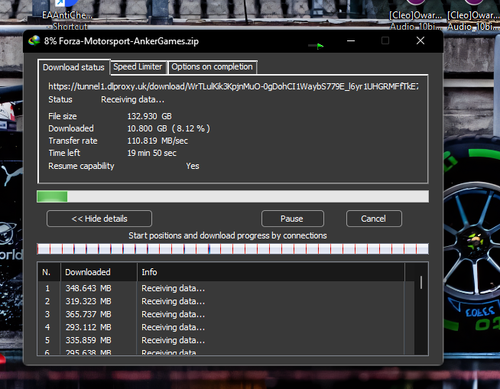Click the connections progress segment bar
The height and width of the screenshot is (389, 500).
pyautogui.click(x=233, y=249)
